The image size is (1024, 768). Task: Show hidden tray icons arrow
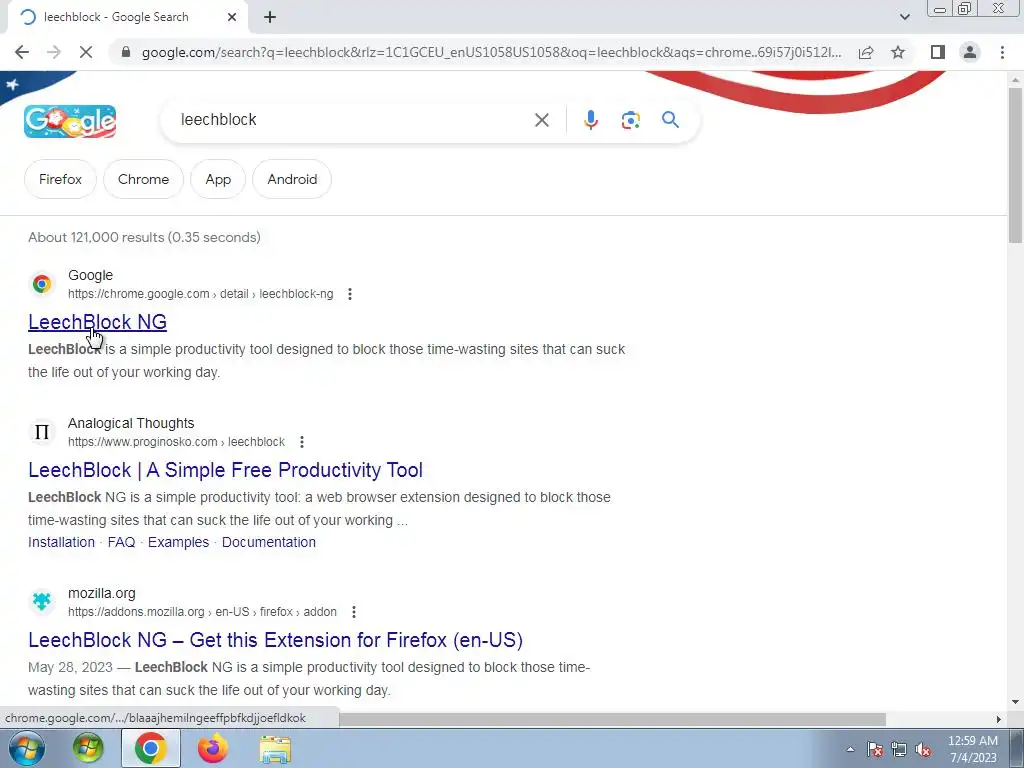tap(850, 749)
